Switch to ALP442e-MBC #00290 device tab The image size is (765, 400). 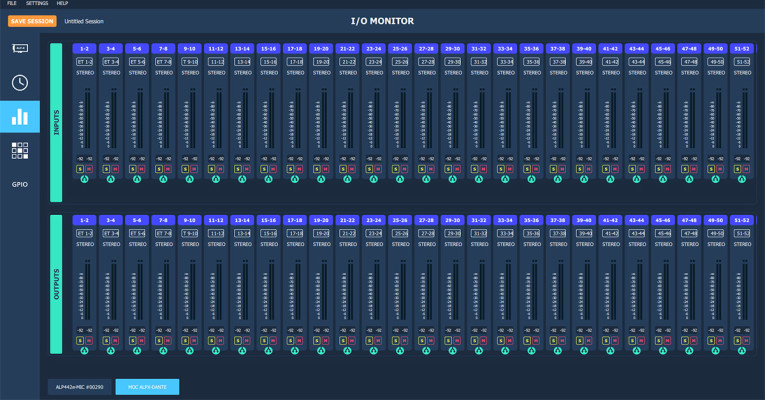click(79, 386)
